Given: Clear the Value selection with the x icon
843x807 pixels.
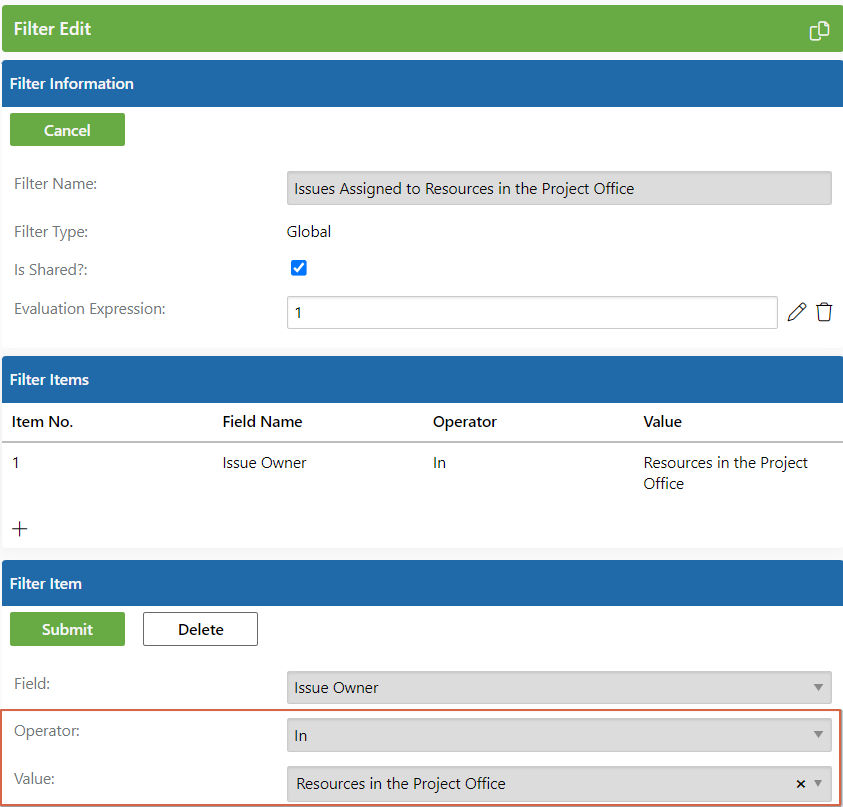Looking at the screenshot, I should click(800, 783).
